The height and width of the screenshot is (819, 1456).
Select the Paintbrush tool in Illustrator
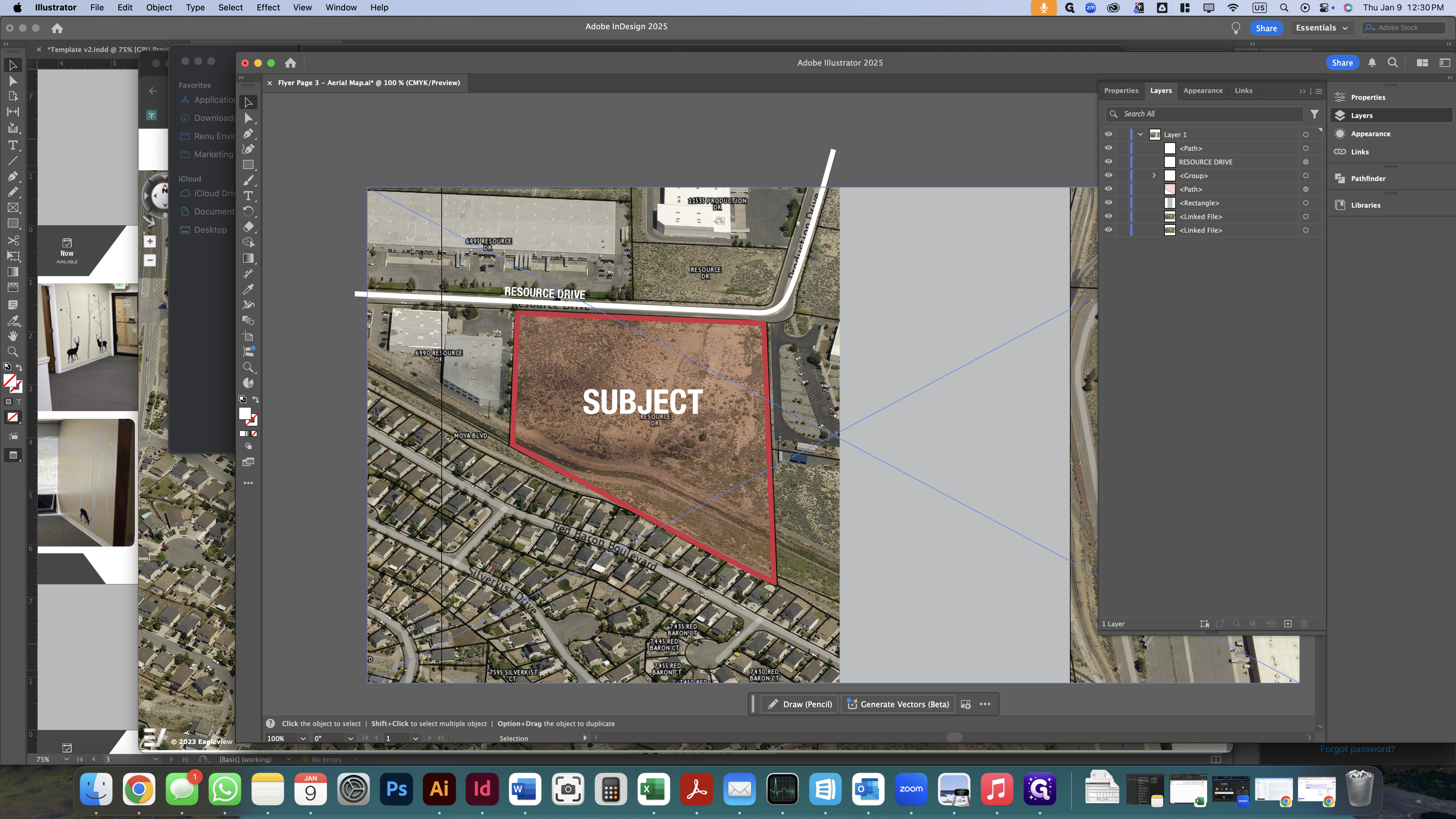[248, 180]
